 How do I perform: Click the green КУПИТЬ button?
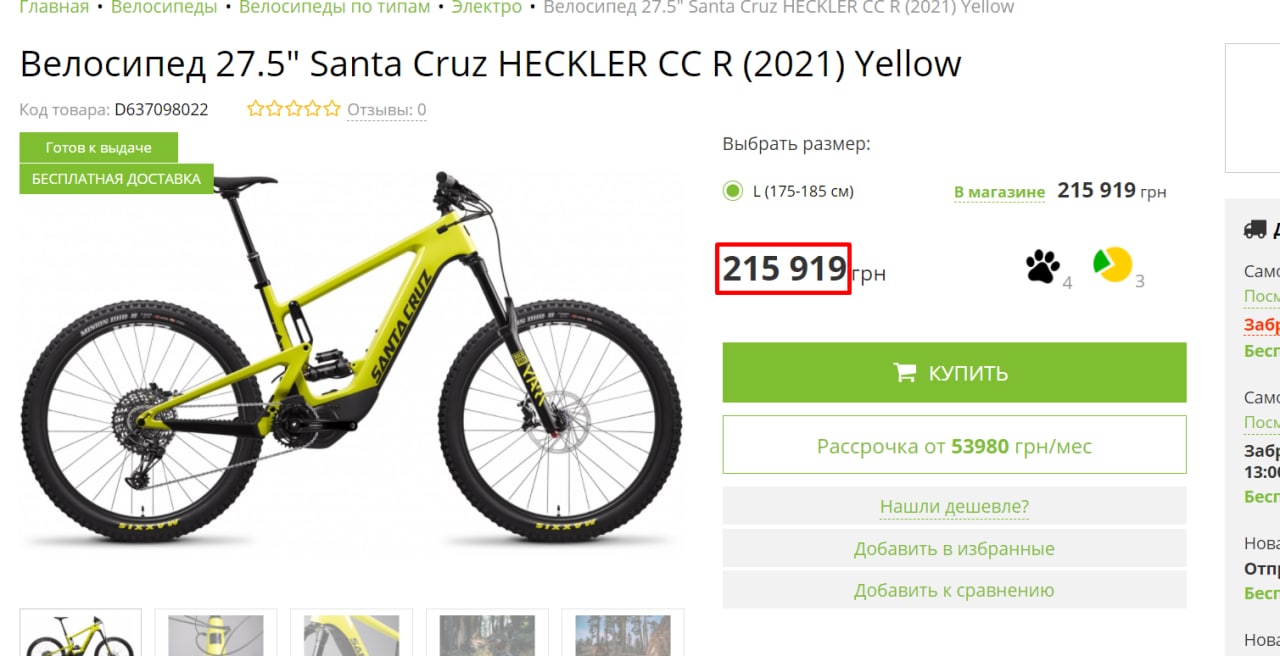[x=954, y=373]
